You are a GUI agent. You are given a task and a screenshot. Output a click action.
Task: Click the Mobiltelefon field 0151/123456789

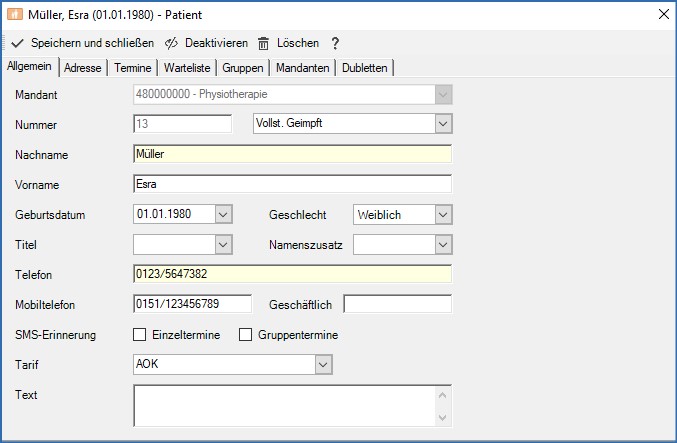click(x=192, y=304)
